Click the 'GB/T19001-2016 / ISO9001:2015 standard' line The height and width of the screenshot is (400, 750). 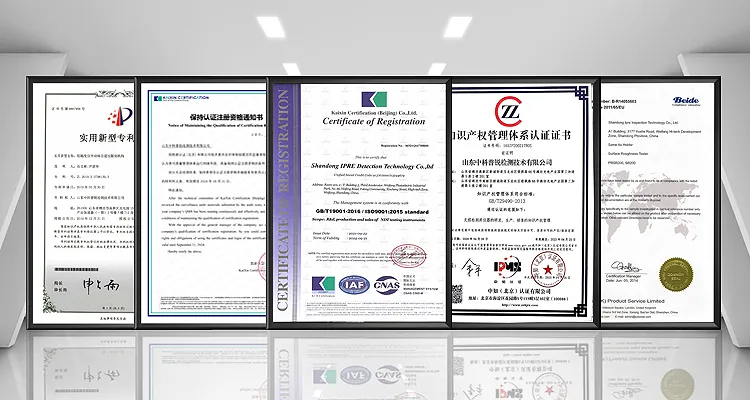[372, 211]
